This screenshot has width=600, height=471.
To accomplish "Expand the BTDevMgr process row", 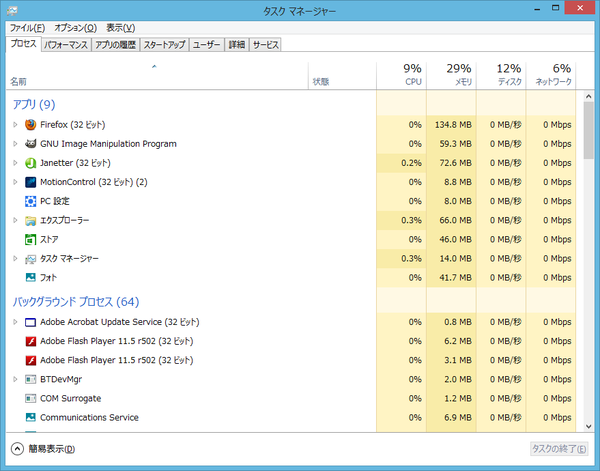I will coord(15,379).
